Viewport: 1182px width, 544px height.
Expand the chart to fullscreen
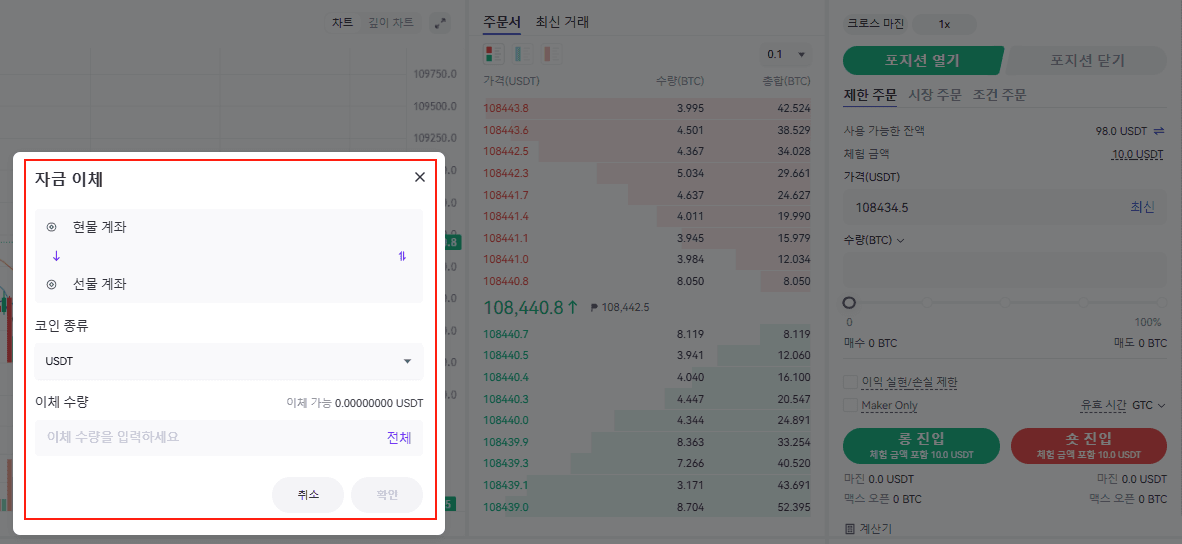[439, 22]
